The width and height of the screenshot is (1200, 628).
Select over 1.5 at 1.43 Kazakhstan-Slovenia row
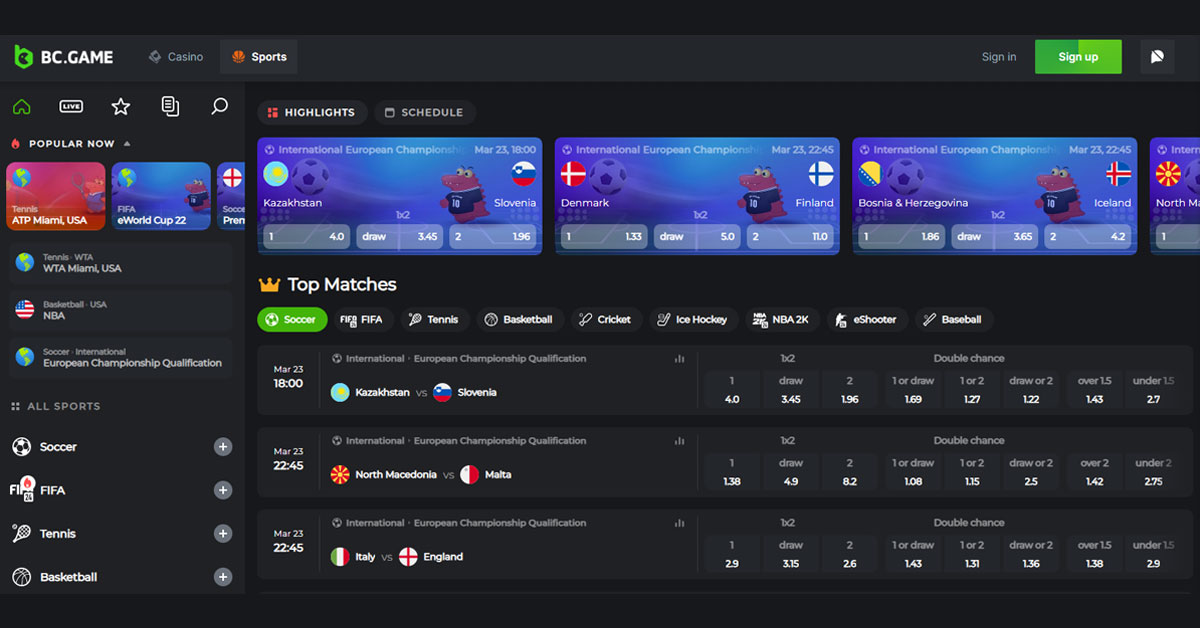click(1095, 390)
